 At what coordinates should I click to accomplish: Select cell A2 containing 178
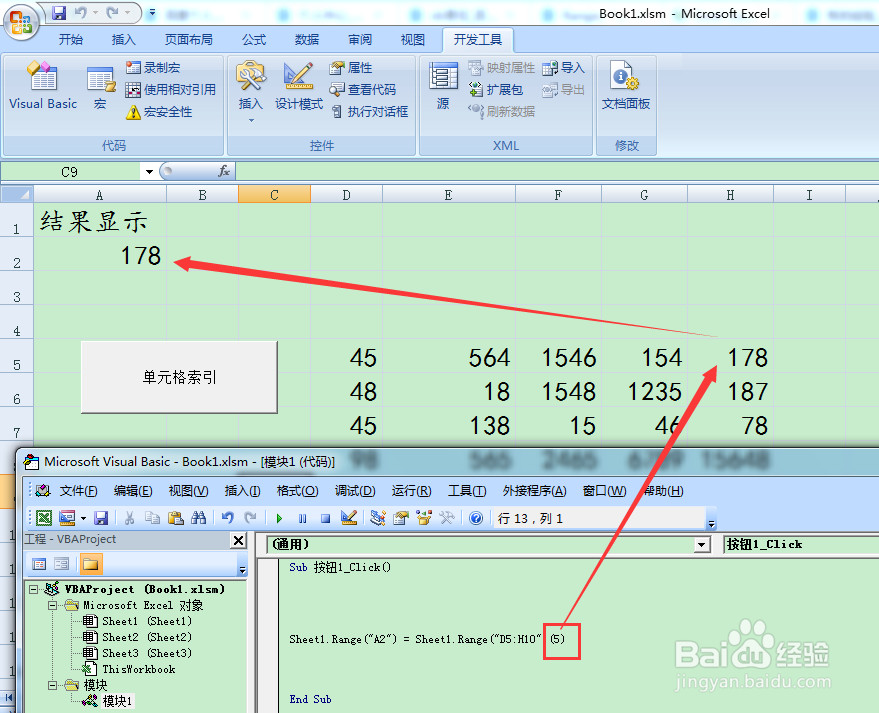[100, 255]
